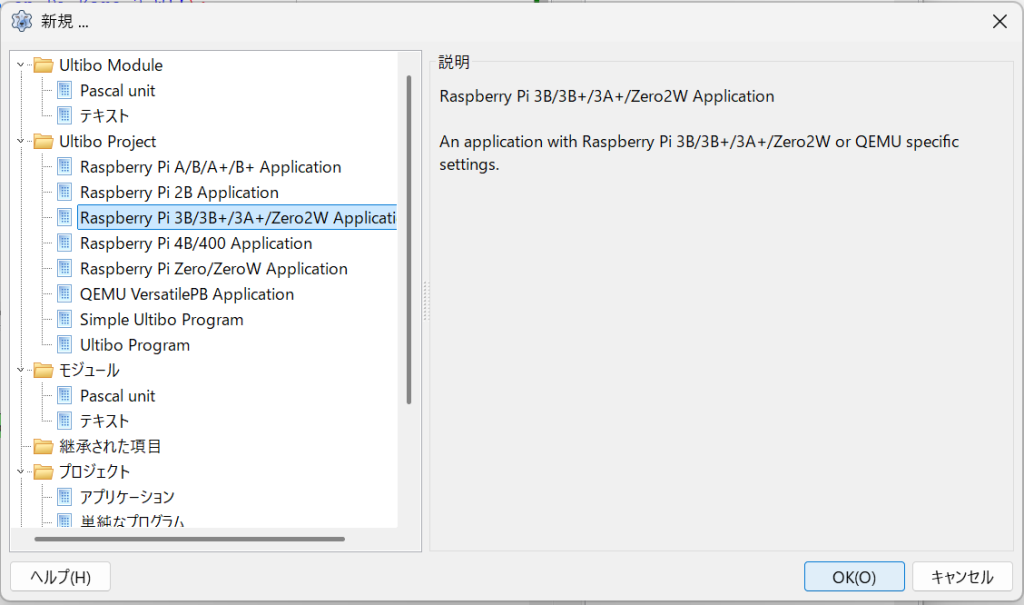Click the モジュール folder icon
This screenshot has height=605, width=1024.
[x=43, y=370]
